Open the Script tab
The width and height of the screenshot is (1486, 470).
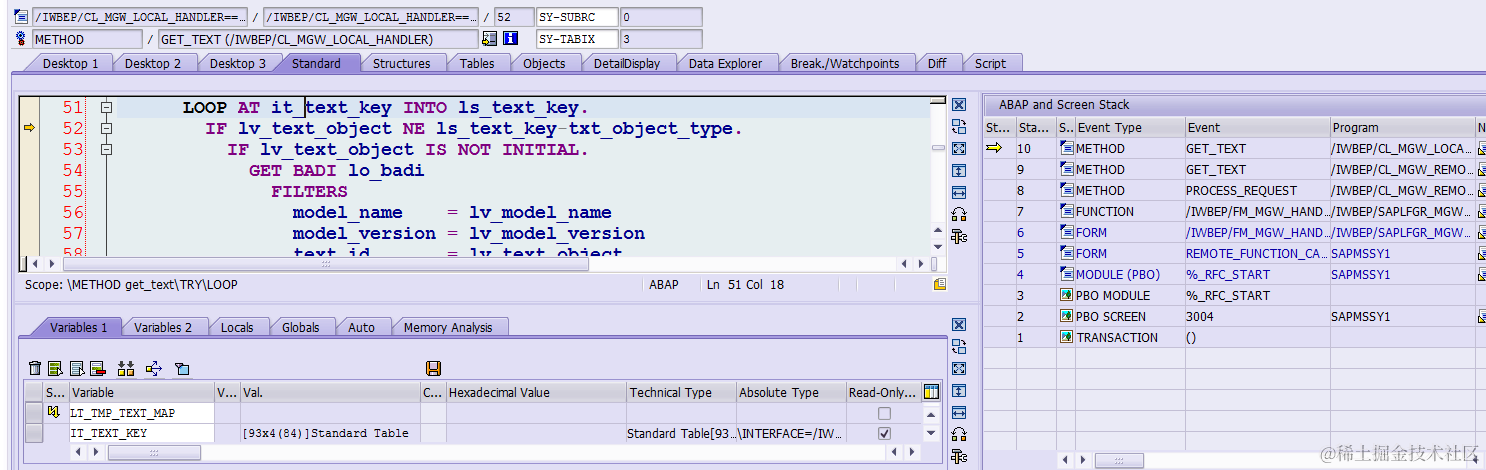990,63
